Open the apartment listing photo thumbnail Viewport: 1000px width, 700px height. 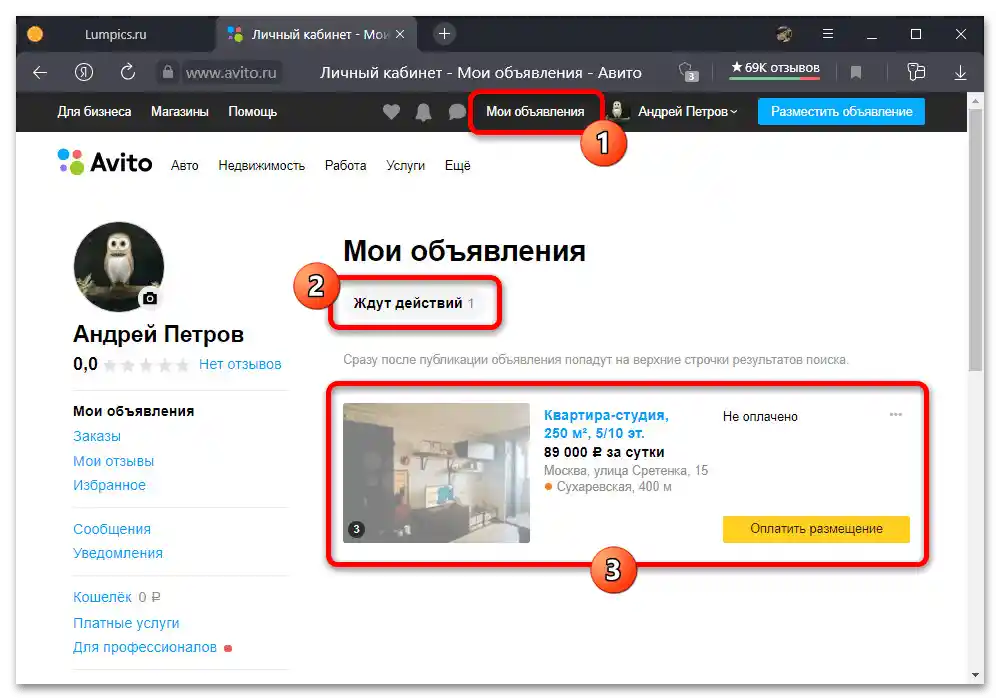[436, 473]
